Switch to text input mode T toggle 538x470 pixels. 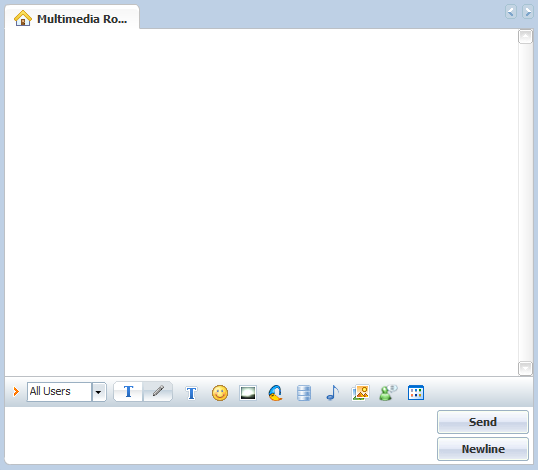(128, 392)
